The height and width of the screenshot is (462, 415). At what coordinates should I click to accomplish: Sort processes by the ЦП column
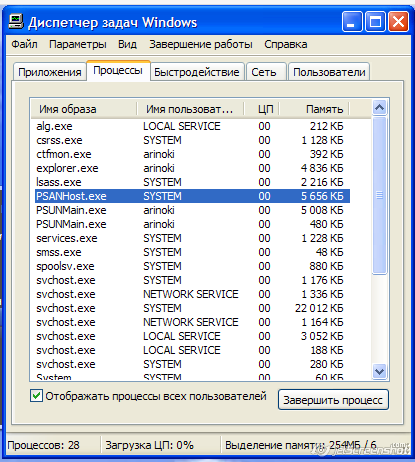click(262, 109)
